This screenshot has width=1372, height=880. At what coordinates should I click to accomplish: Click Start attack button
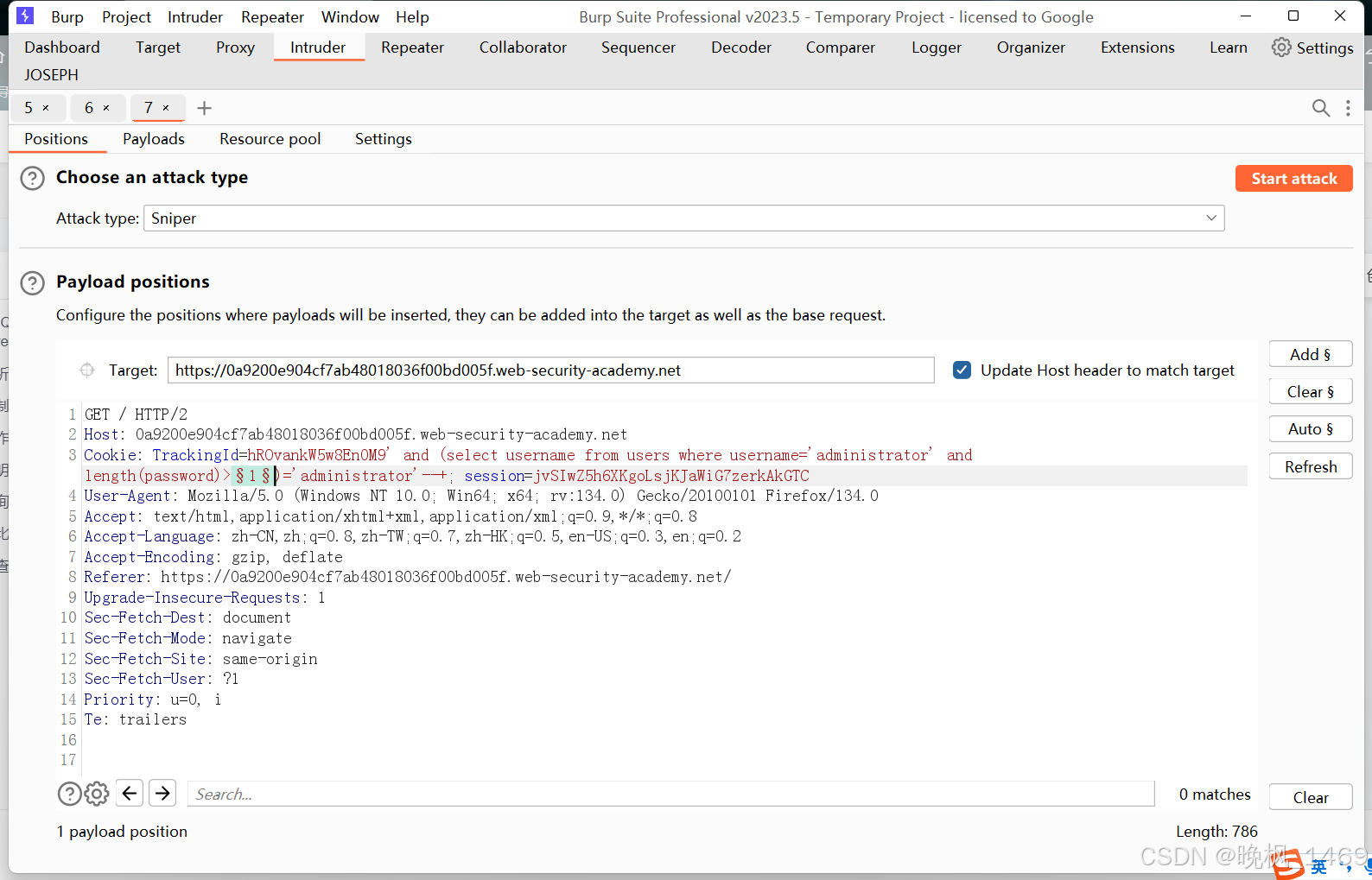tap(1293, 178)
